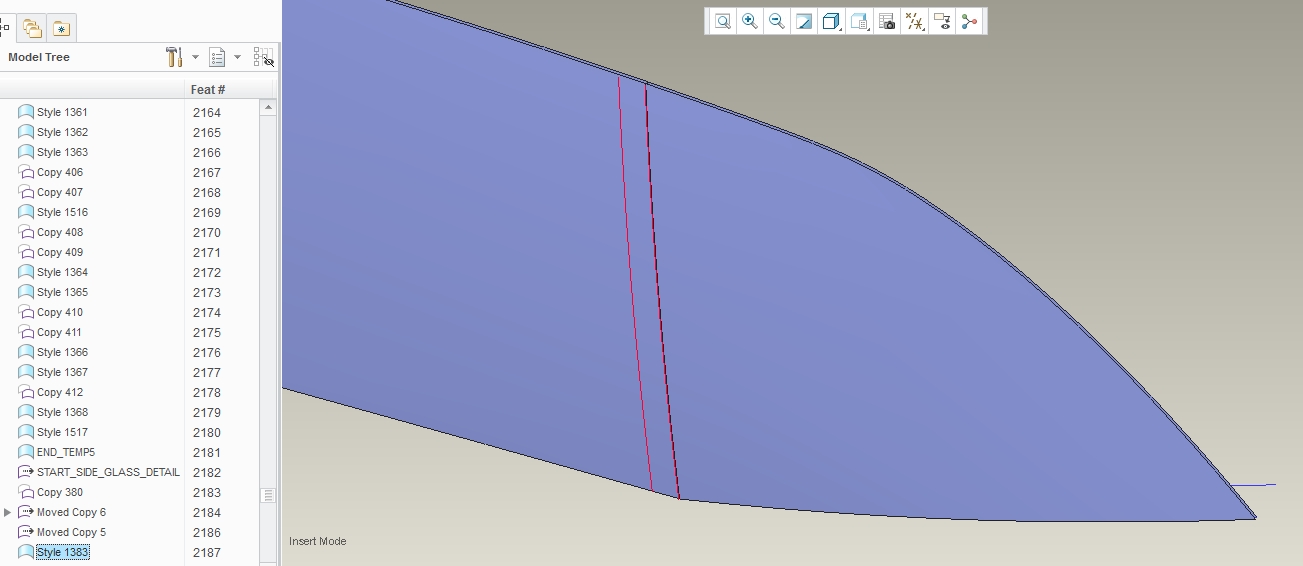
Task: Click feature number 2187 cell
Action: 207,552
